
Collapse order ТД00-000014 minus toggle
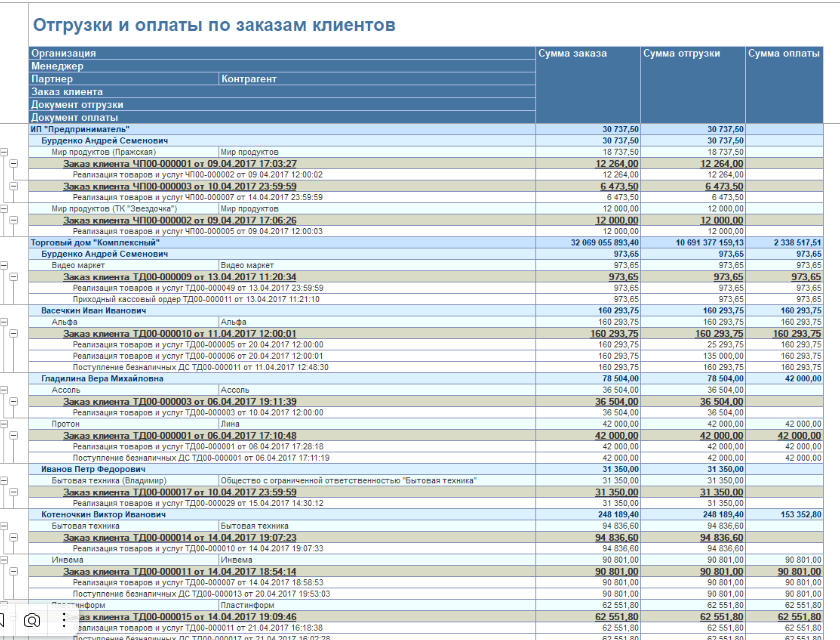(x=15, y=537)
